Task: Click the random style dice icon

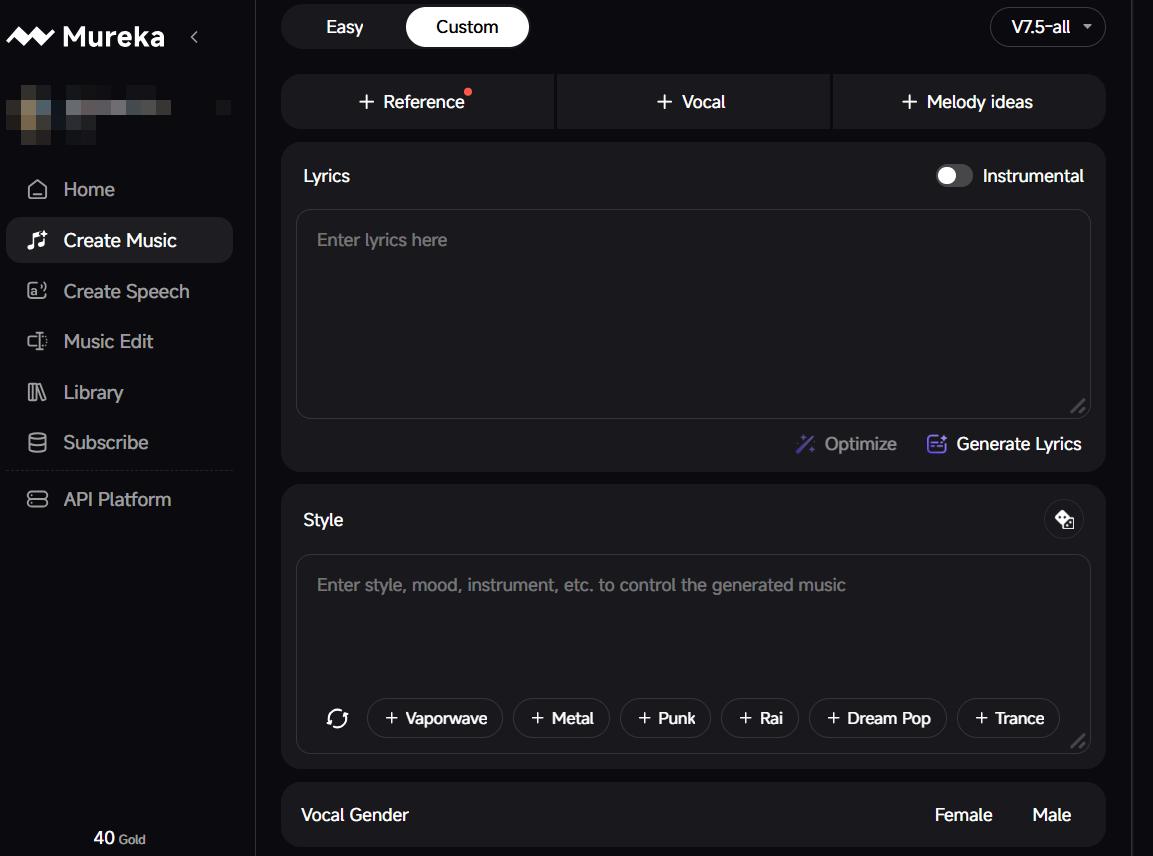Action: [1064, 520]
